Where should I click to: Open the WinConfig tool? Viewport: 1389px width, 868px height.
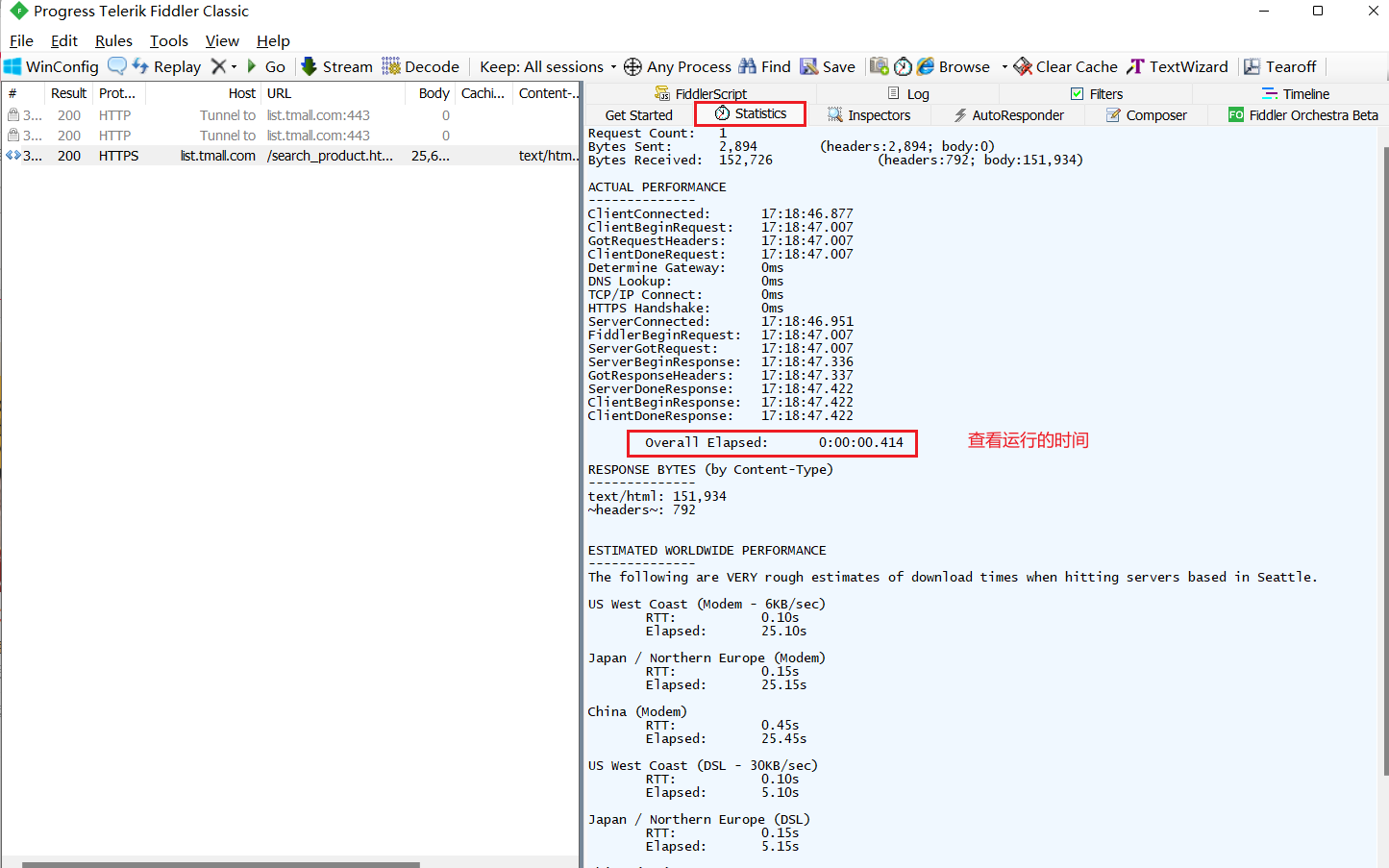(51, 66)
